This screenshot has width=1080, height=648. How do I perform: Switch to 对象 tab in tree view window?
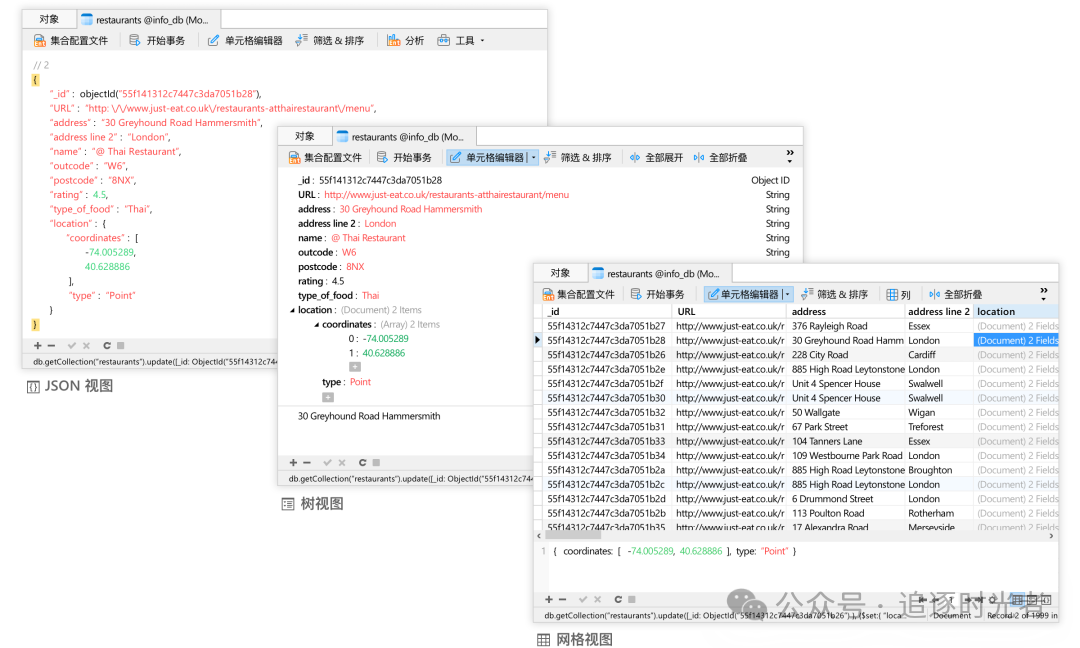[x=304, y=136]
